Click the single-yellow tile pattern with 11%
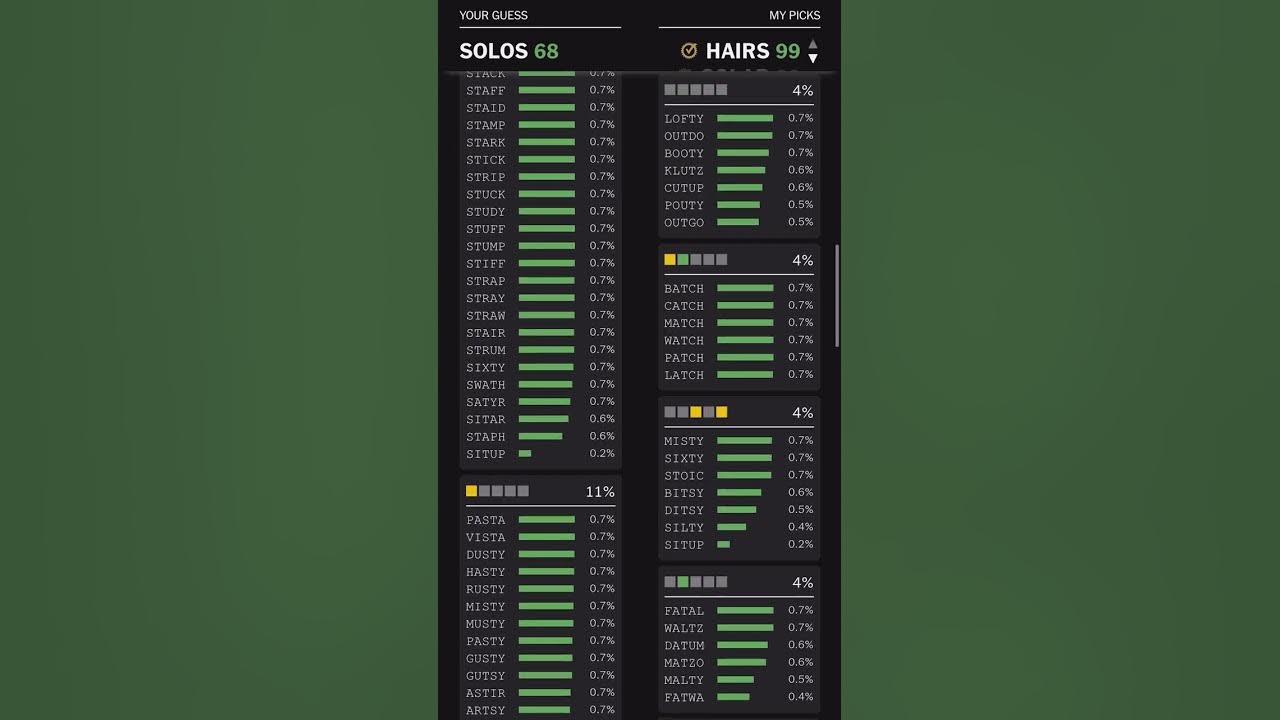 [x=497, y=491]
